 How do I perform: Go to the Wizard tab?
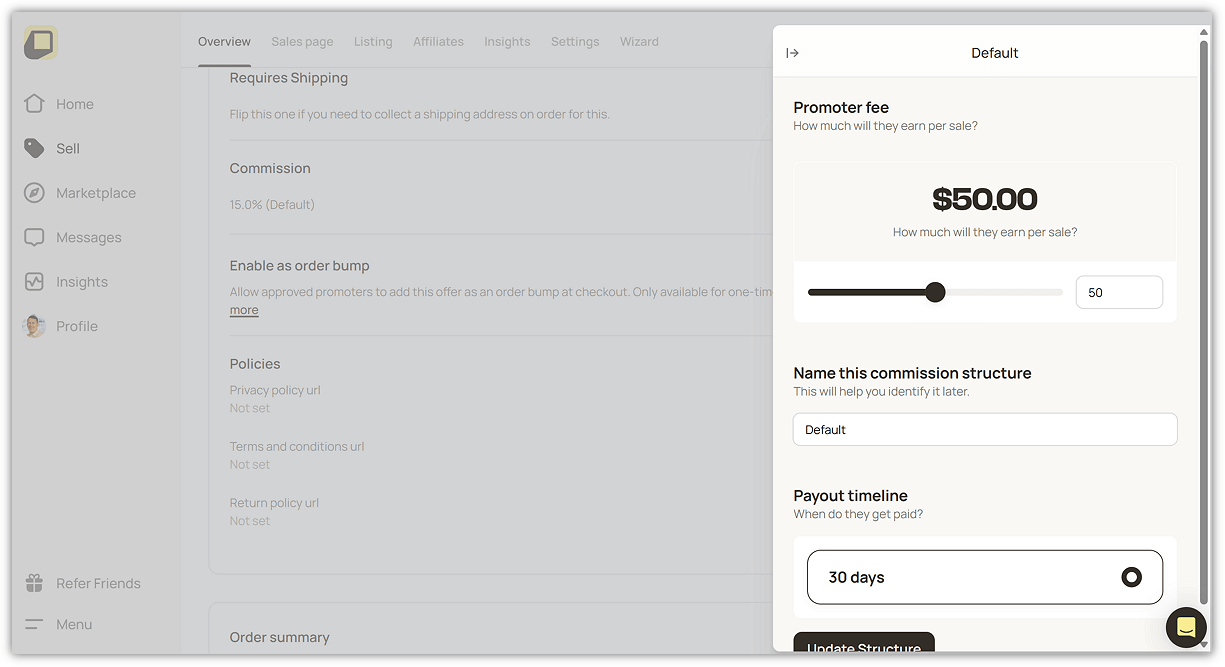(x=639, y=41)
